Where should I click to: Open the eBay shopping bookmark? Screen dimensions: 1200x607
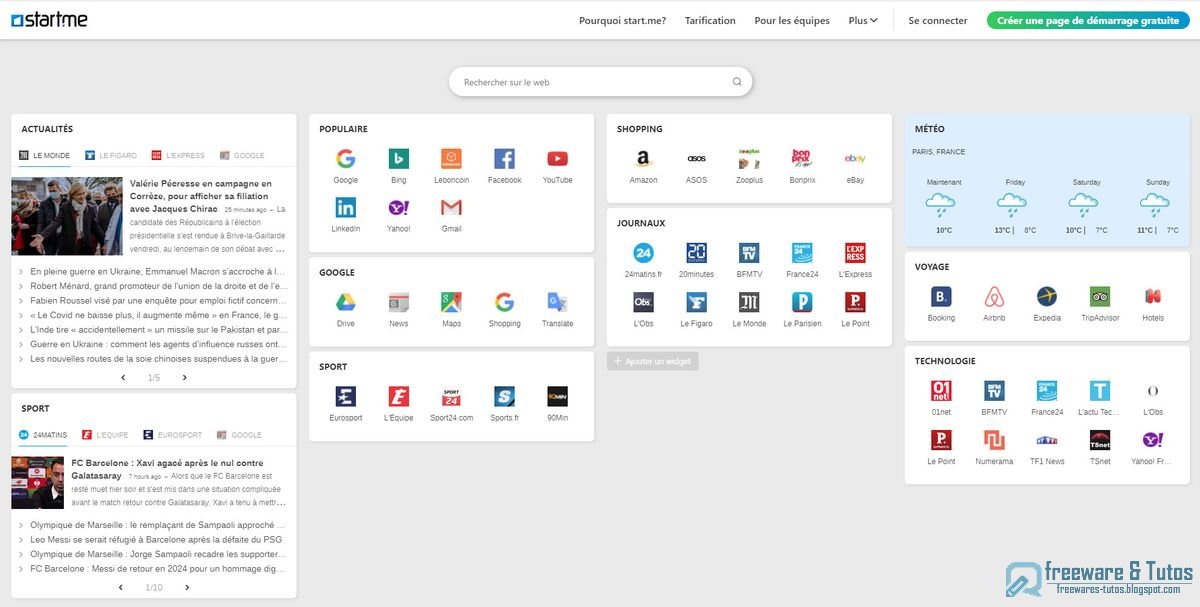tap(855, 159)
